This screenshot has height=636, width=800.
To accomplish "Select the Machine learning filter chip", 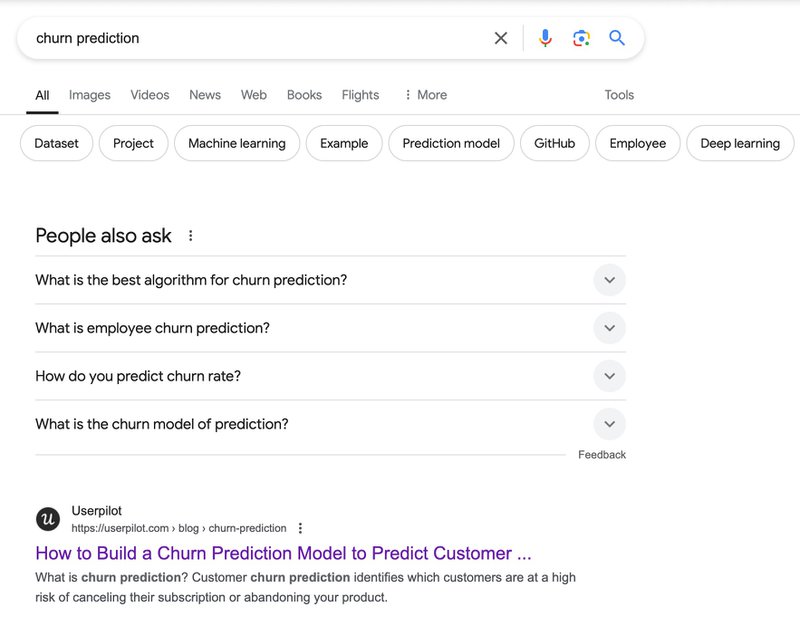I will tap(237, 143).
